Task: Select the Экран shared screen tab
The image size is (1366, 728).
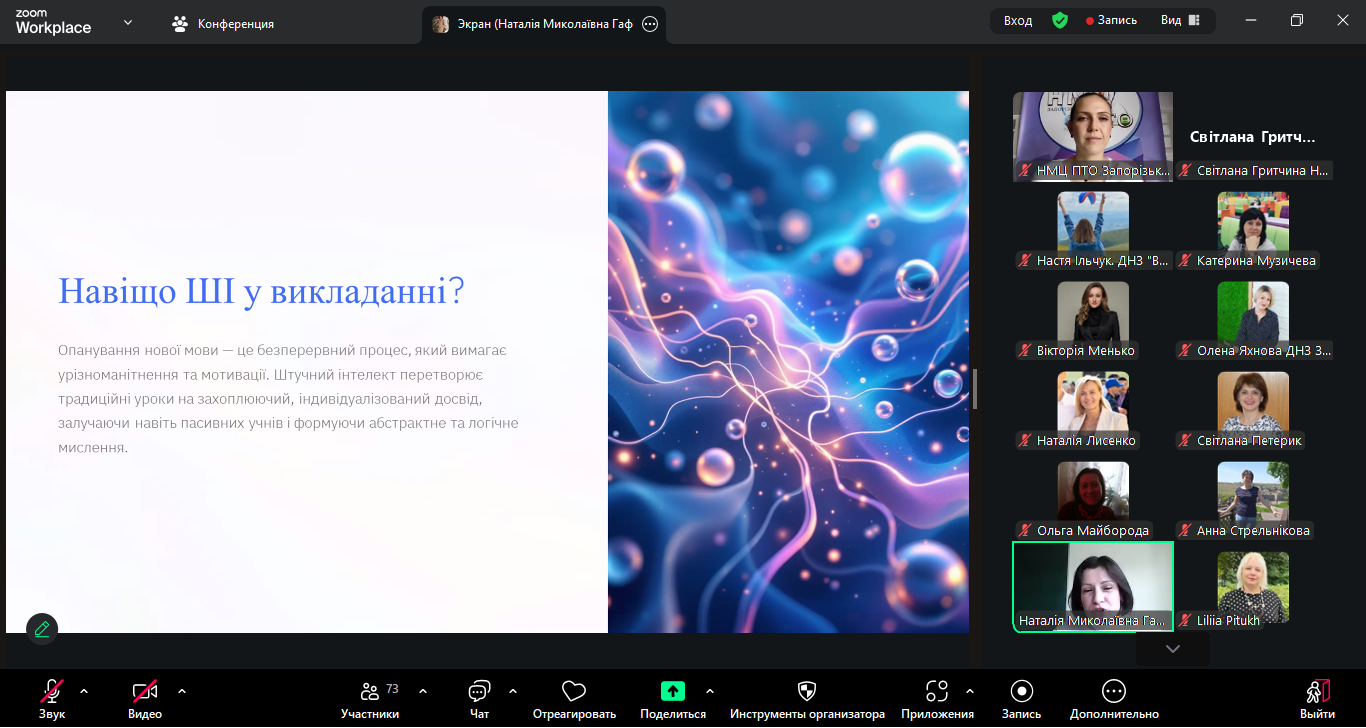Action: click(x=535, y=25)
